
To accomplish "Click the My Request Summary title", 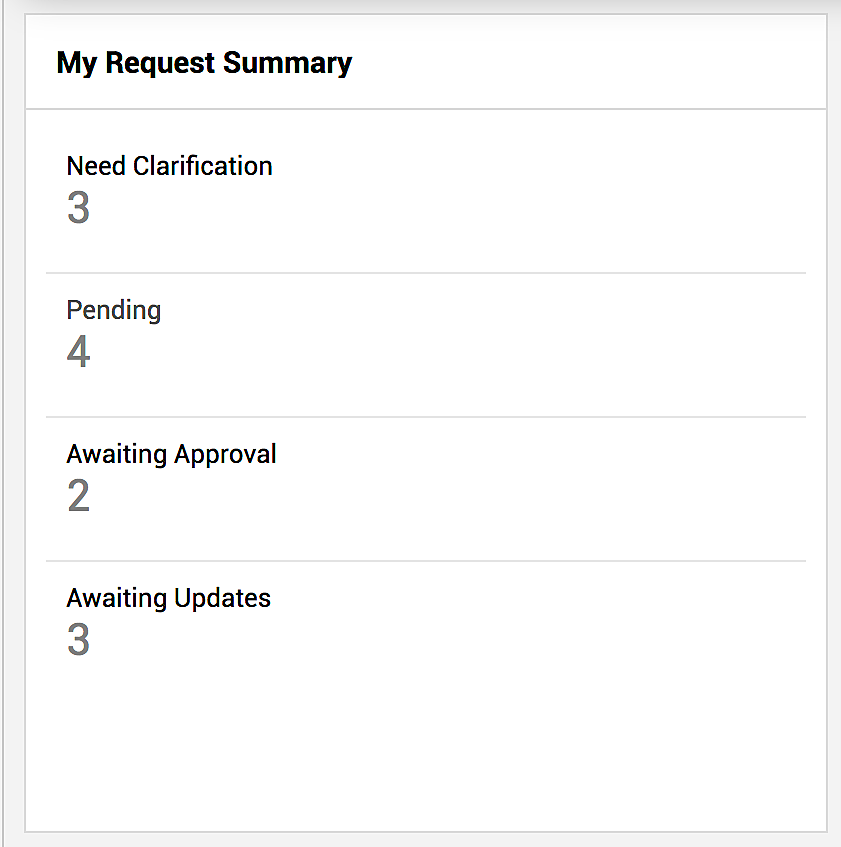I will [x=204, y=63].
